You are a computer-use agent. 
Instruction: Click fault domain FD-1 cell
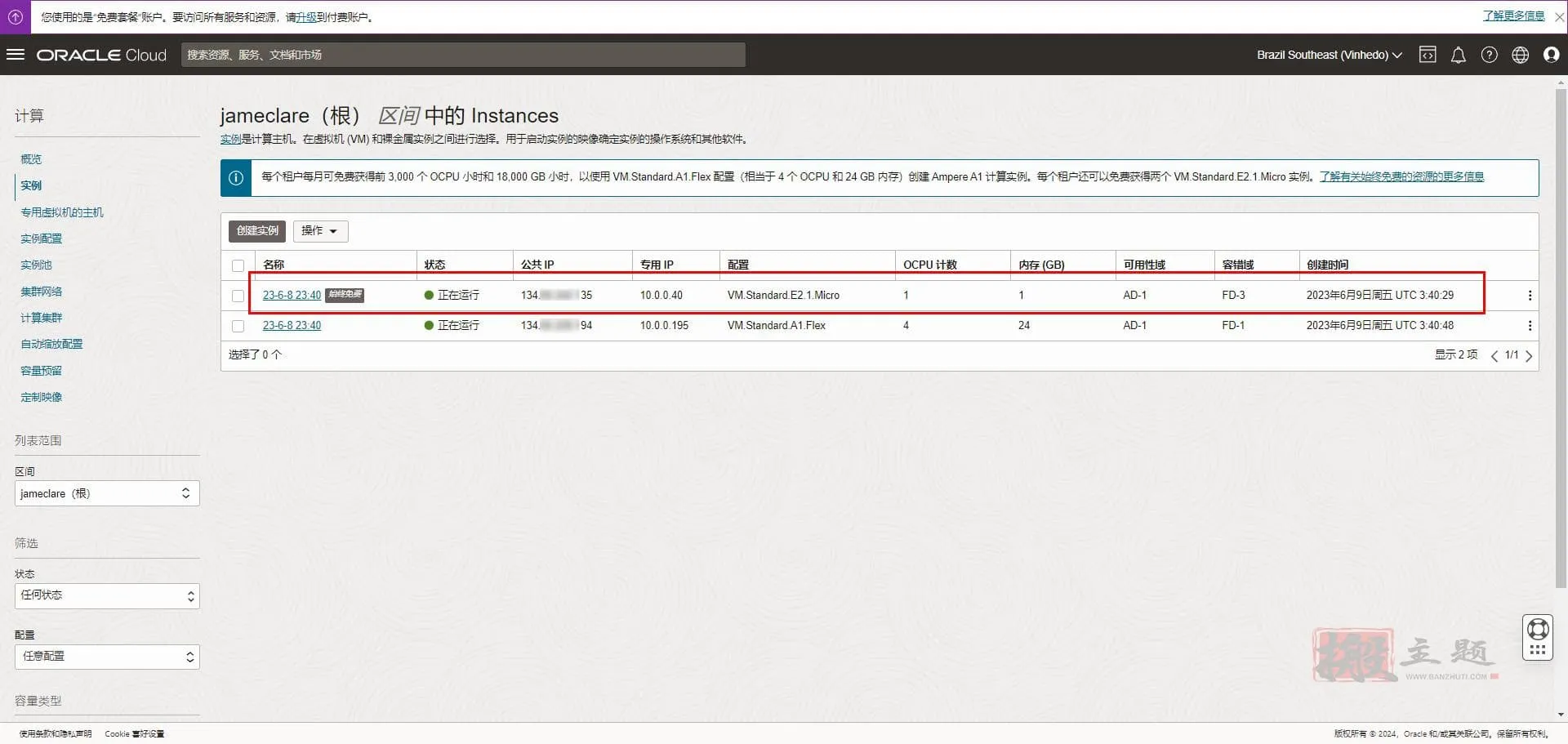tap(1233, 326)
